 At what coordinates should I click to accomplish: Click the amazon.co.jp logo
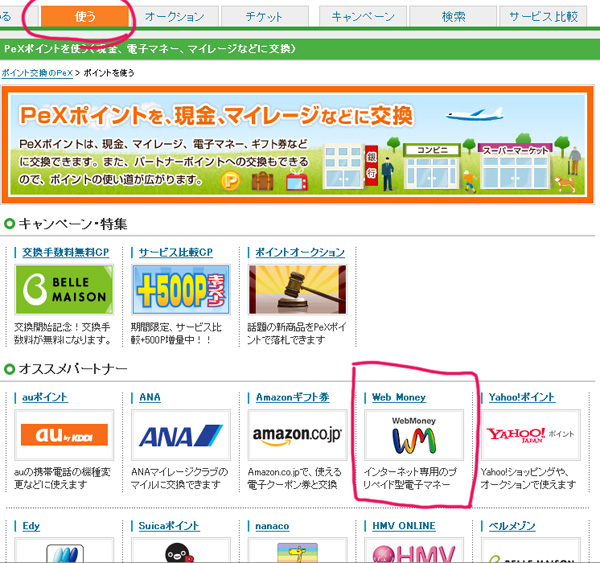pyautogui.click(x=297, y=435)
